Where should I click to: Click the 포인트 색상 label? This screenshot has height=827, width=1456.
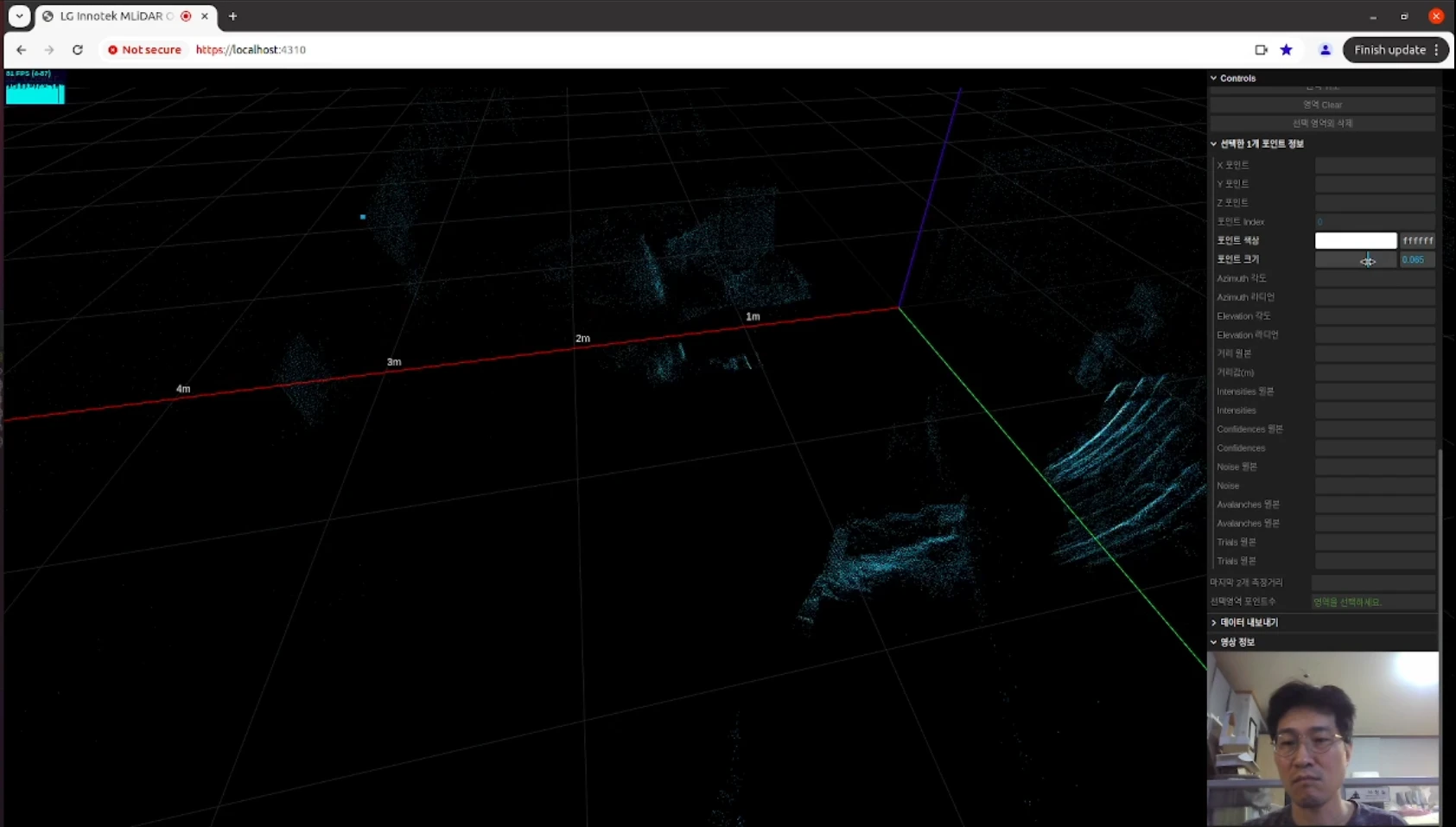tap(1237, 240)
